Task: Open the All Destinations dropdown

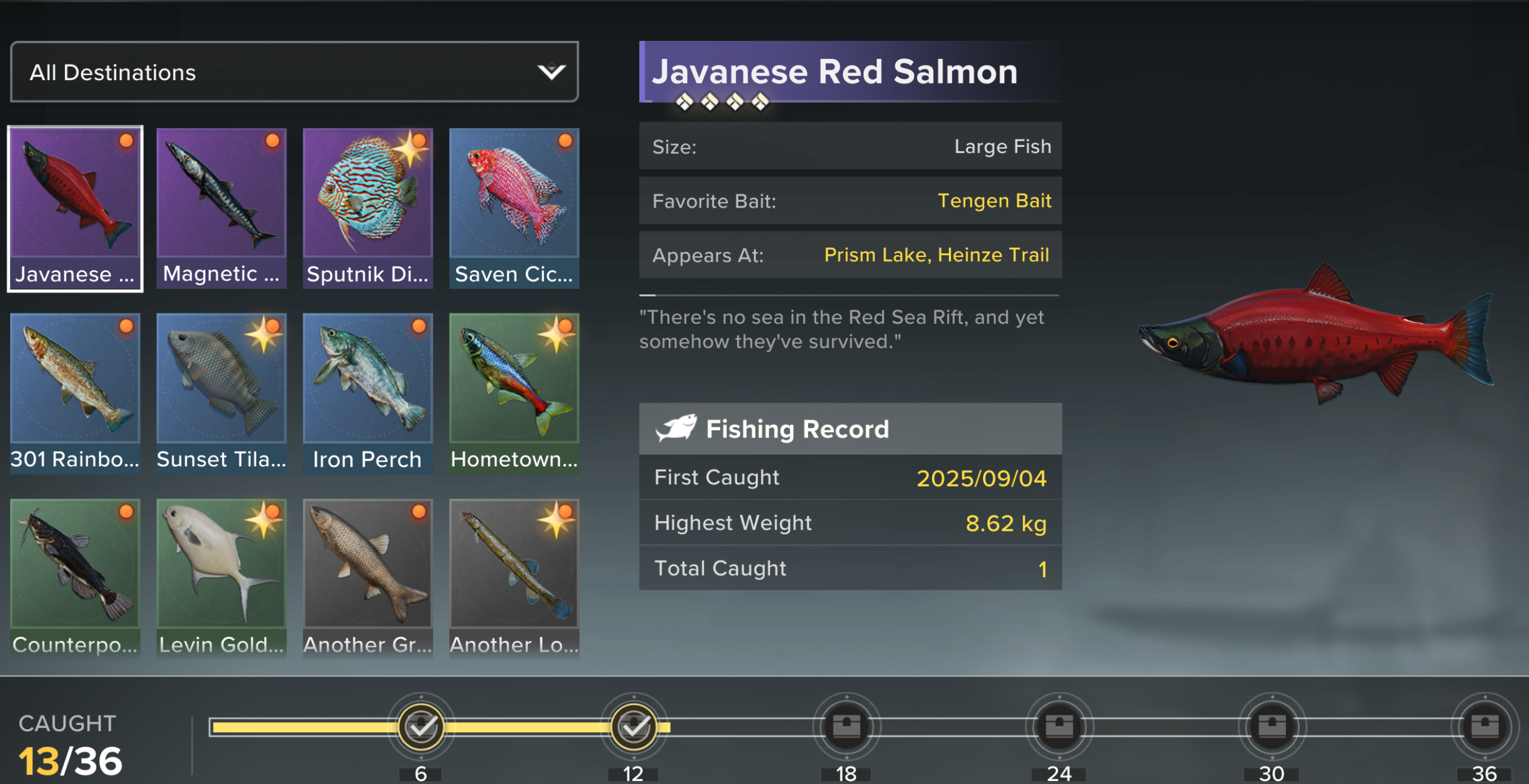Action: [294, 72]
